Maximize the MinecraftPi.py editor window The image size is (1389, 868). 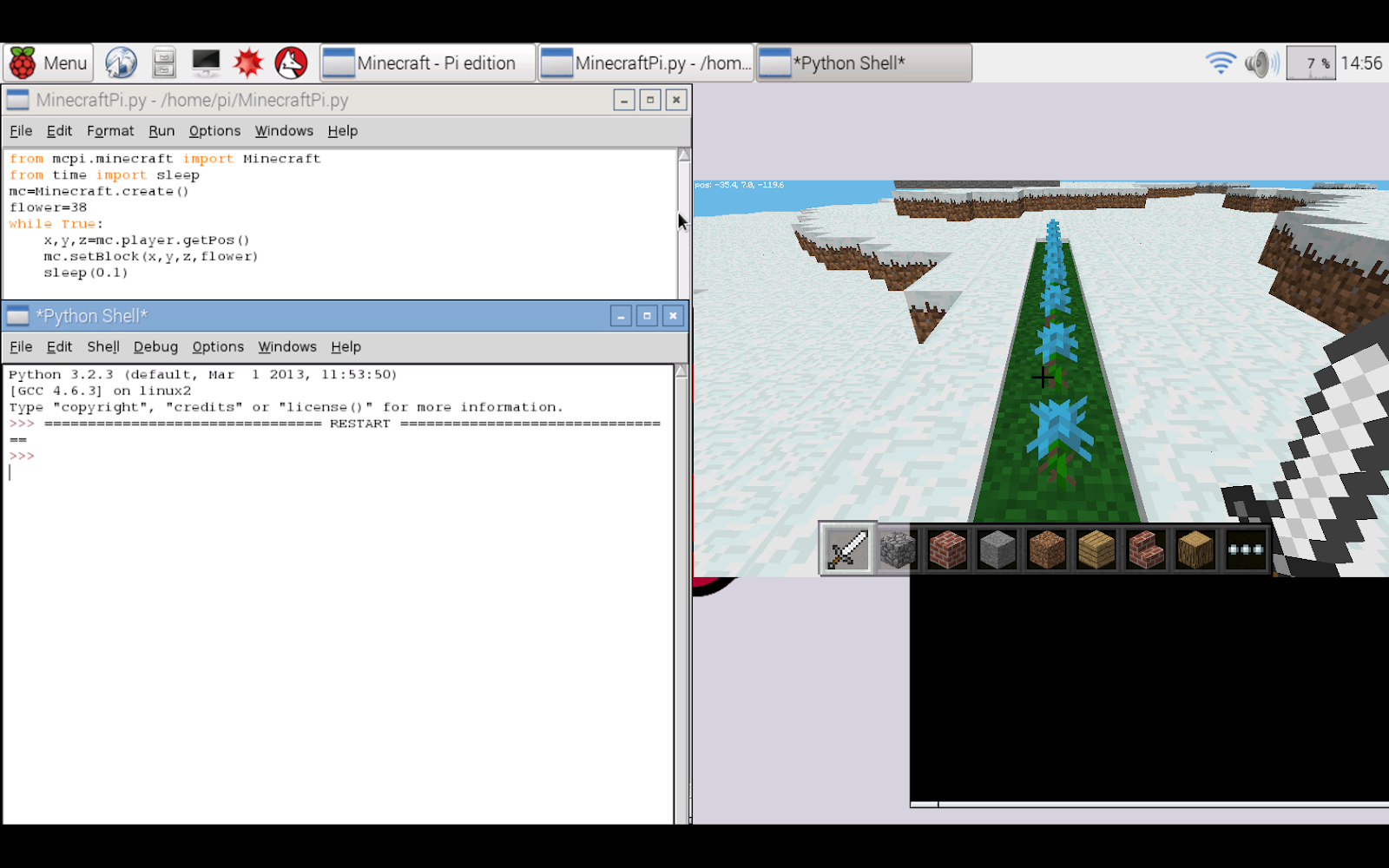point(650,100)
